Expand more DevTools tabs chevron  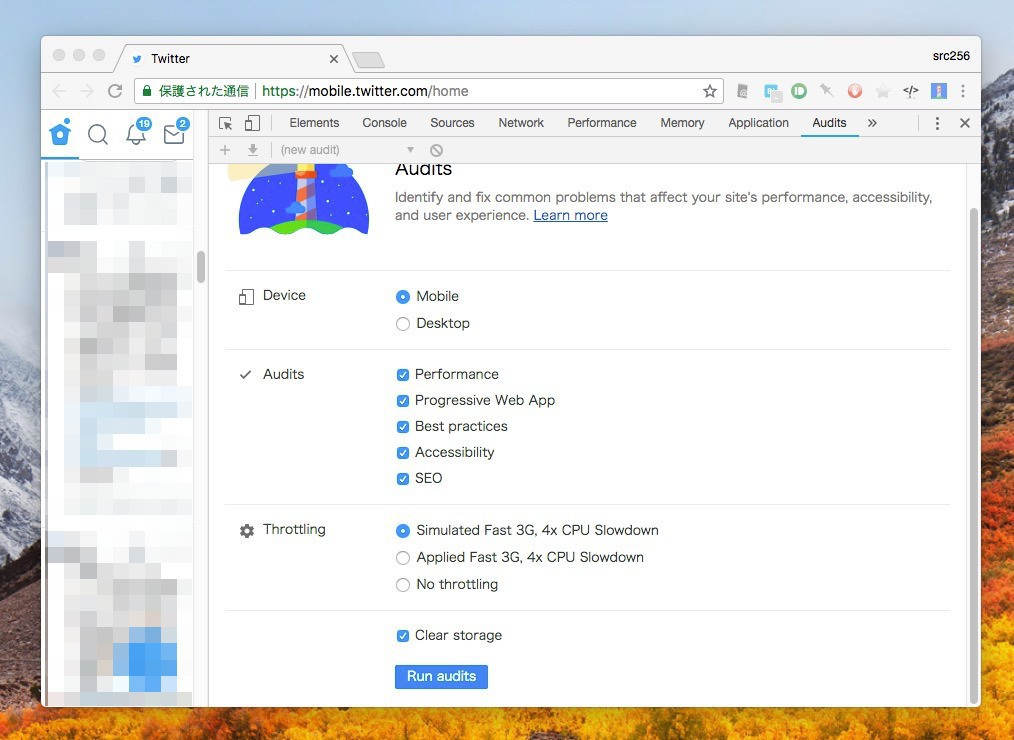(872, 123)
